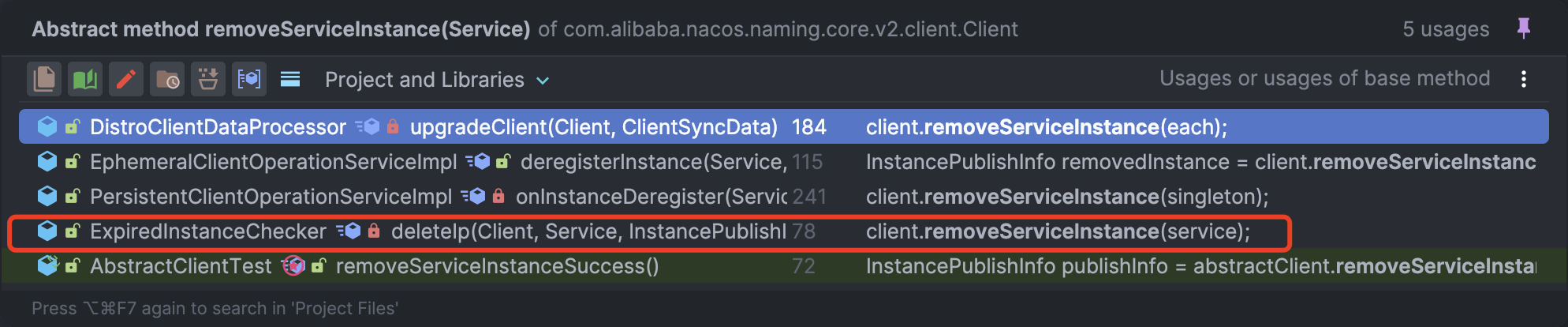Click the chevron beside Project and Libraries
This screenshot has width=1568, height=327.
tap(543, 81)
